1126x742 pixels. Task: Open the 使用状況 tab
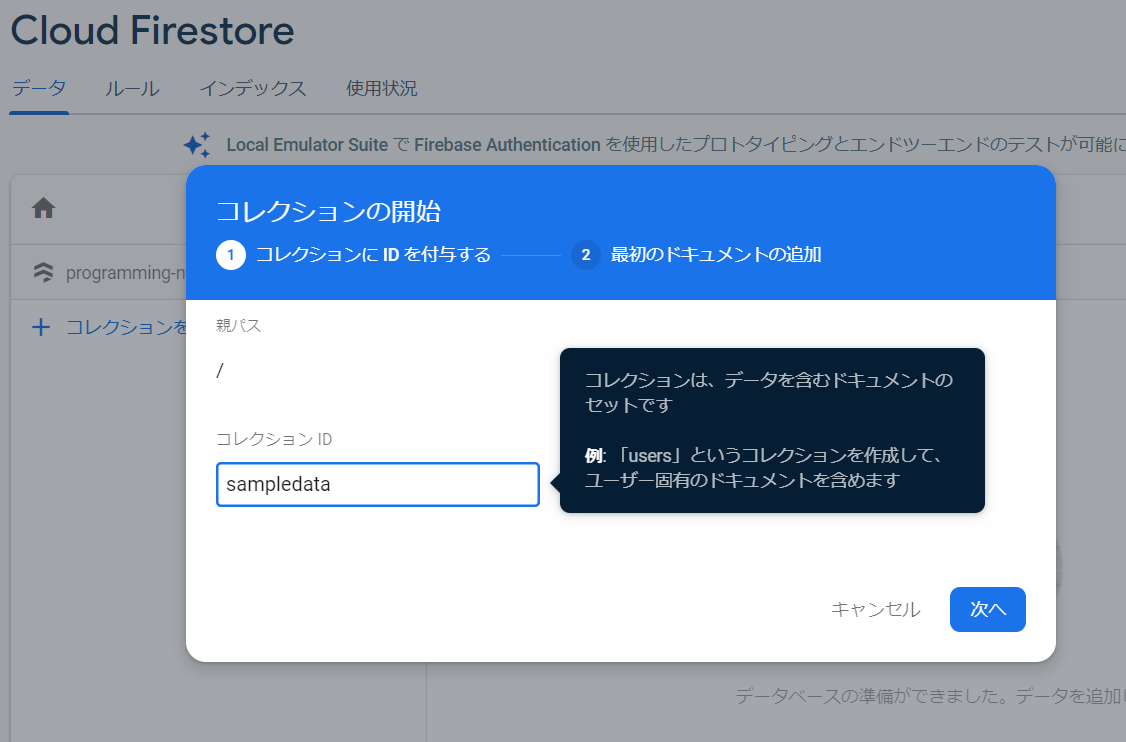(381, 88)
